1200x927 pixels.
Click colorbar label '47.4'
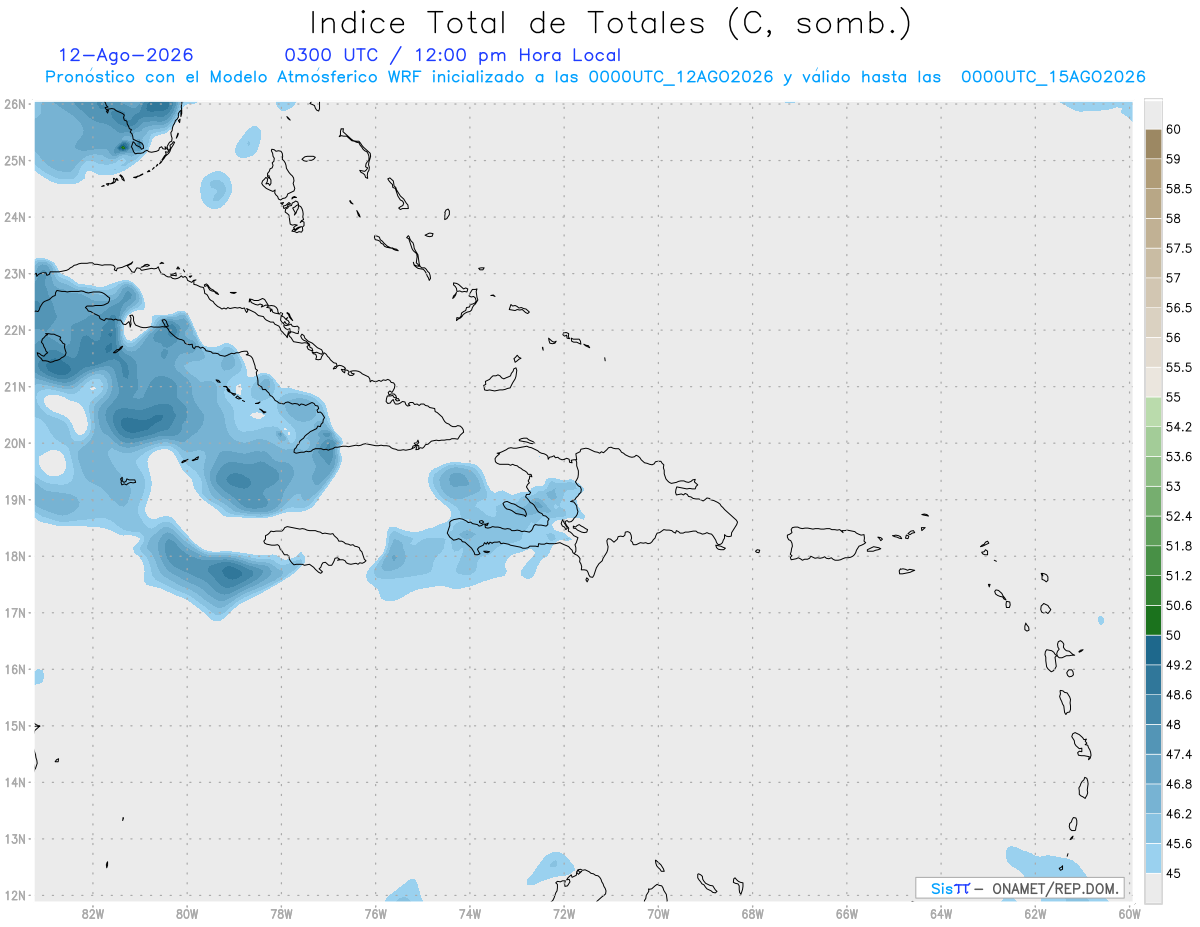click(x=1179, y=754)
